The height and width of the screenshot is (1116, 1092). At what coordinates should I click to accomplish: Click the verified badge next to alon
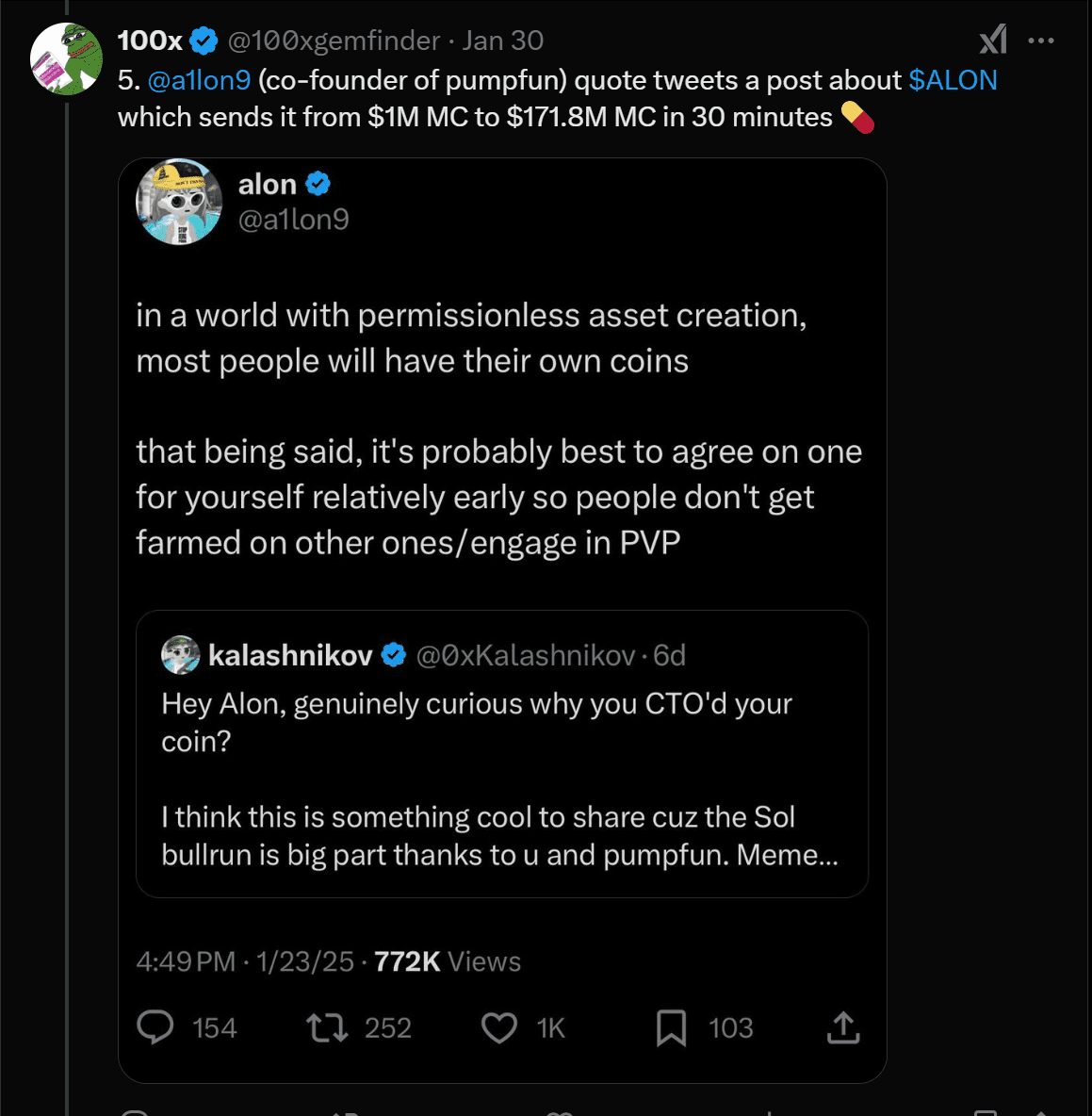(x=318, y=184)
